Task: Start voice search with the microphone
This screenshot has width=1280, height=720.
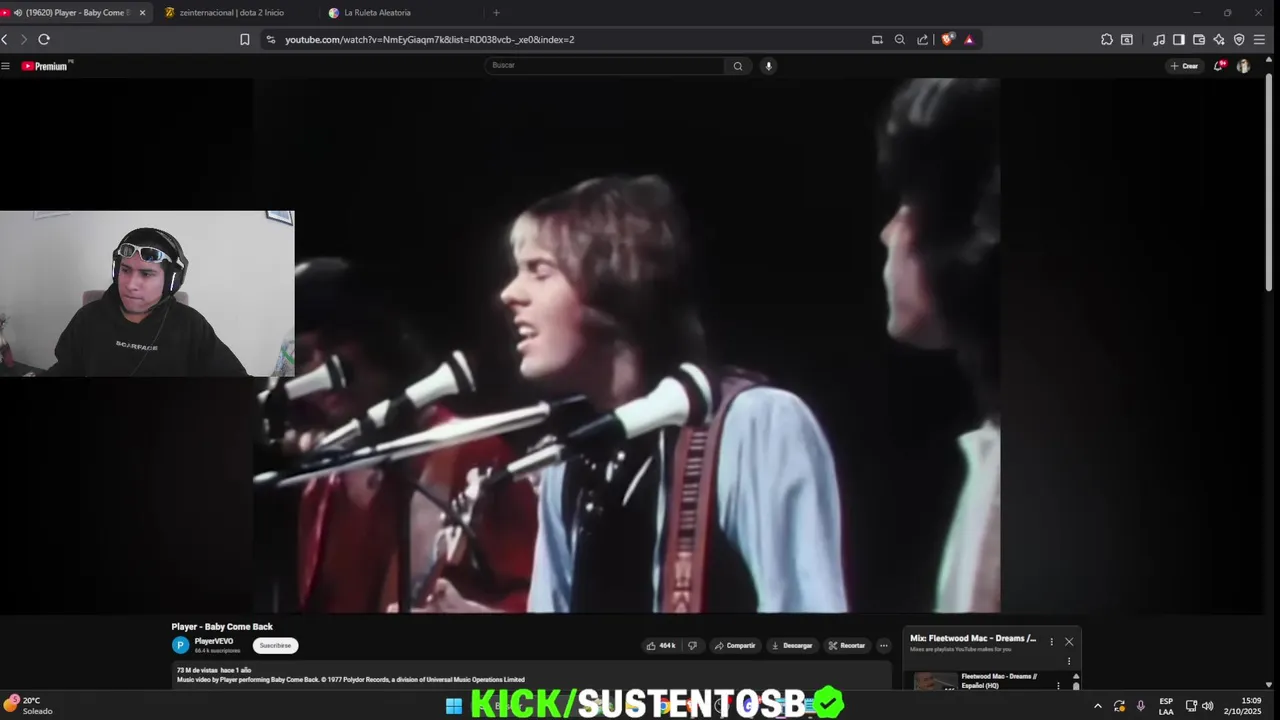Action: pyautogui.click(x=768, y=66)
